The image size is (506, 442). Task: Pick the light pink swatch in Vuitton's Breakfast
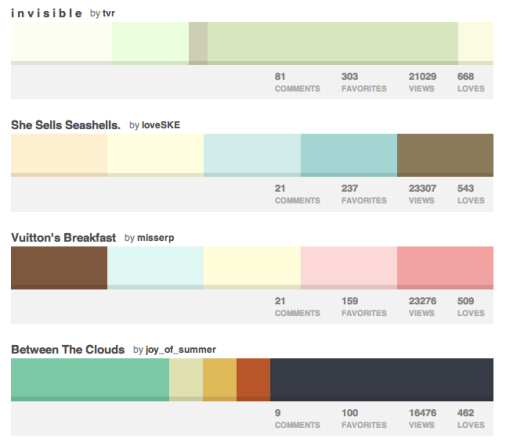pyautogui.click(x=349, y=268)
